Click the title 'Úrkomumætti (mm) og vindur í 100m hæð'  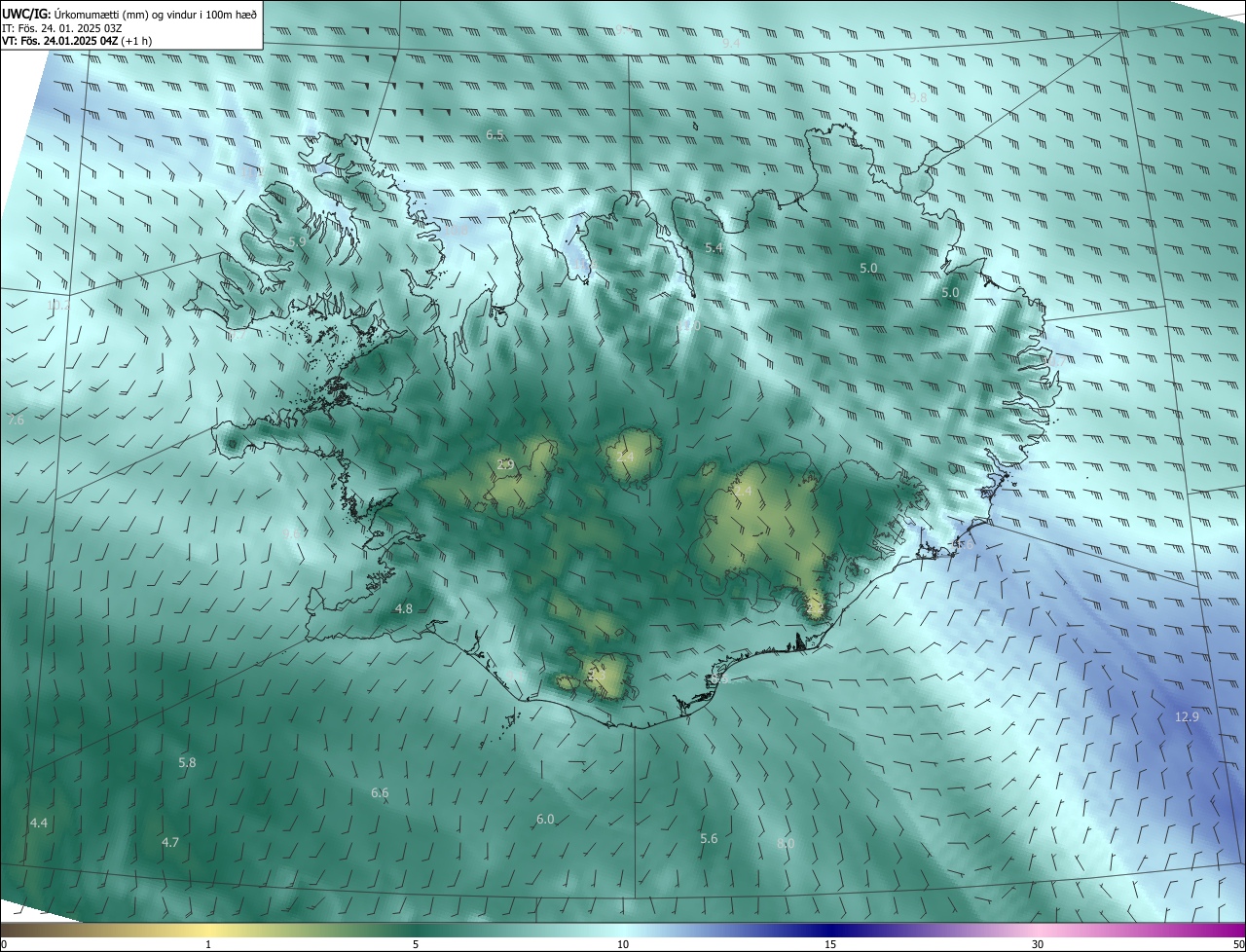156,13
